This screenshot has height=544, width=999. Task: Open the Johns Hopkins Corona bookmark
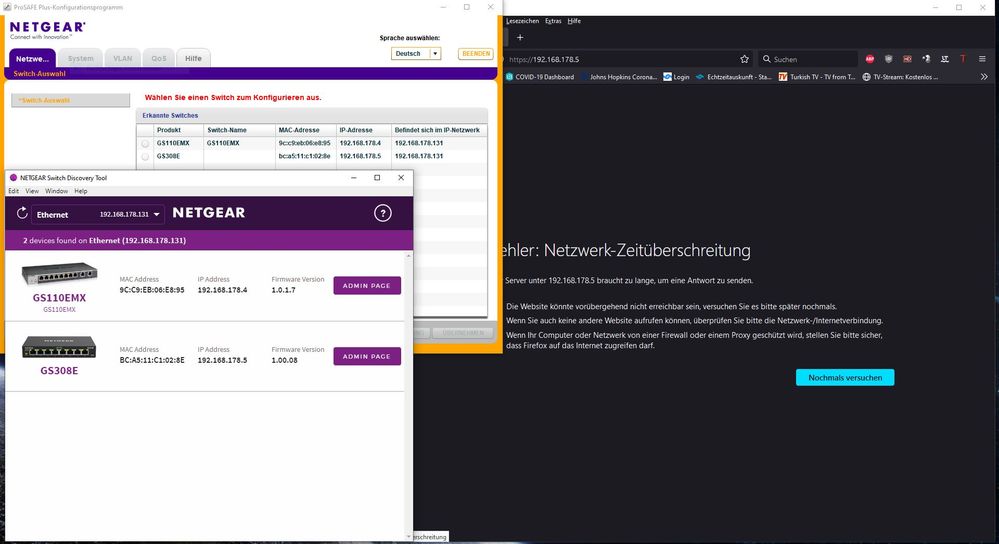coord(619,77)
